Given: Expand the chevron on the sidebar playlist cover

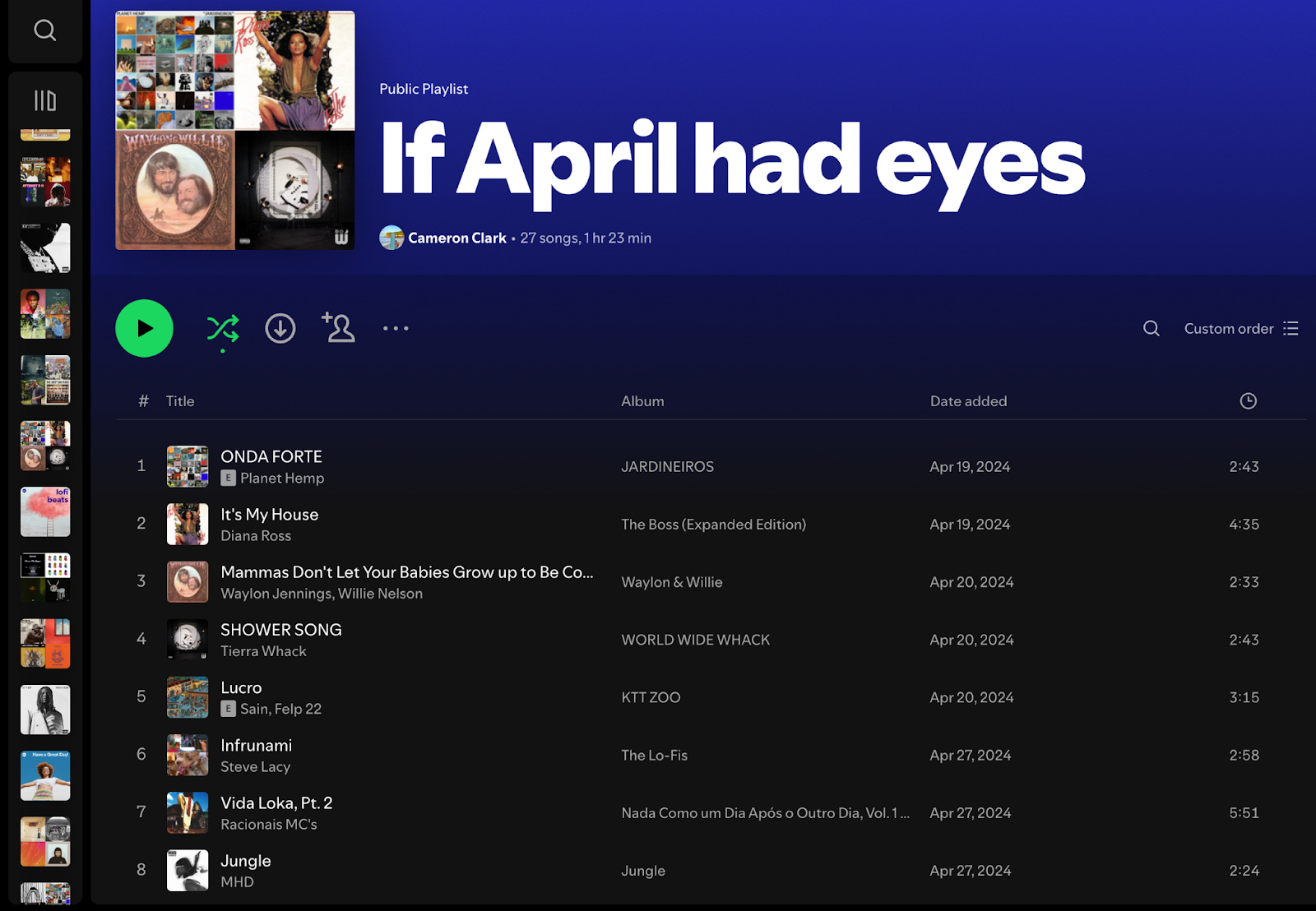Looking at the screenshot, I should [x=59, y=294].
